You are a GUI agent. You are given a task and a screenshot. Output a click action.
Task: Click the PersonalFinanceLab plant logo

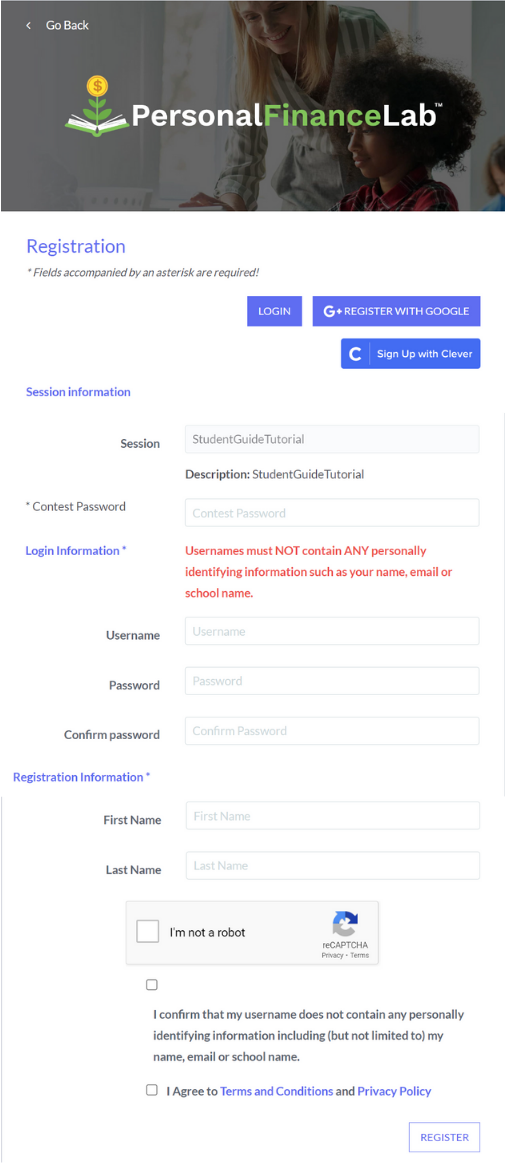pos(97,105)
